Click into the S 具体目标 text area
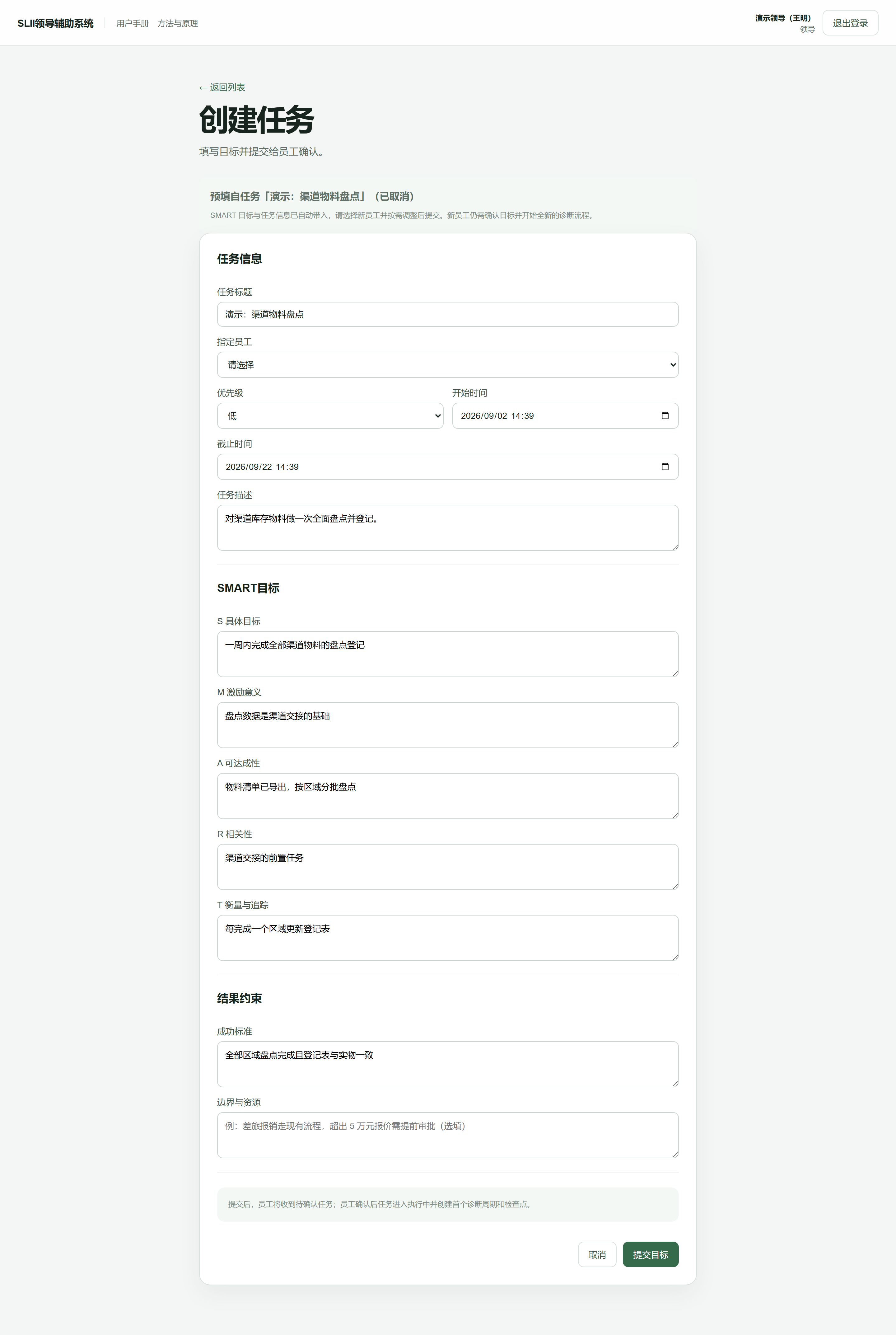 [x=447, y=654]
